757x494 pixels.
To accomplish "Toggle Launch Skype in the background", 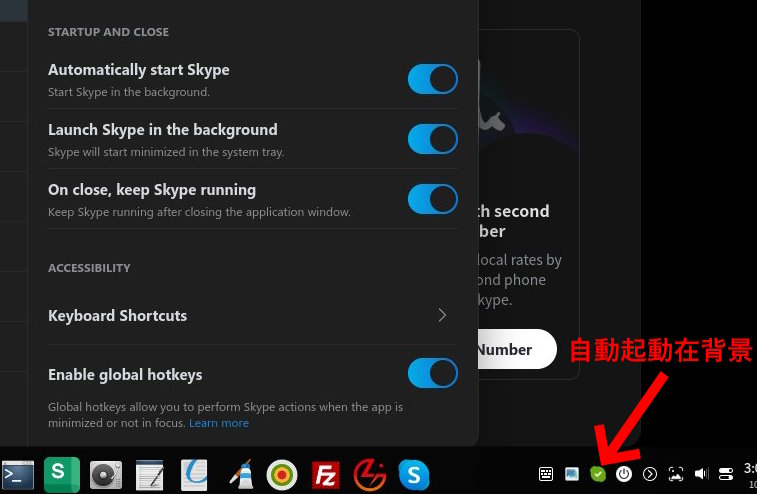I will [x=433, y=139].
